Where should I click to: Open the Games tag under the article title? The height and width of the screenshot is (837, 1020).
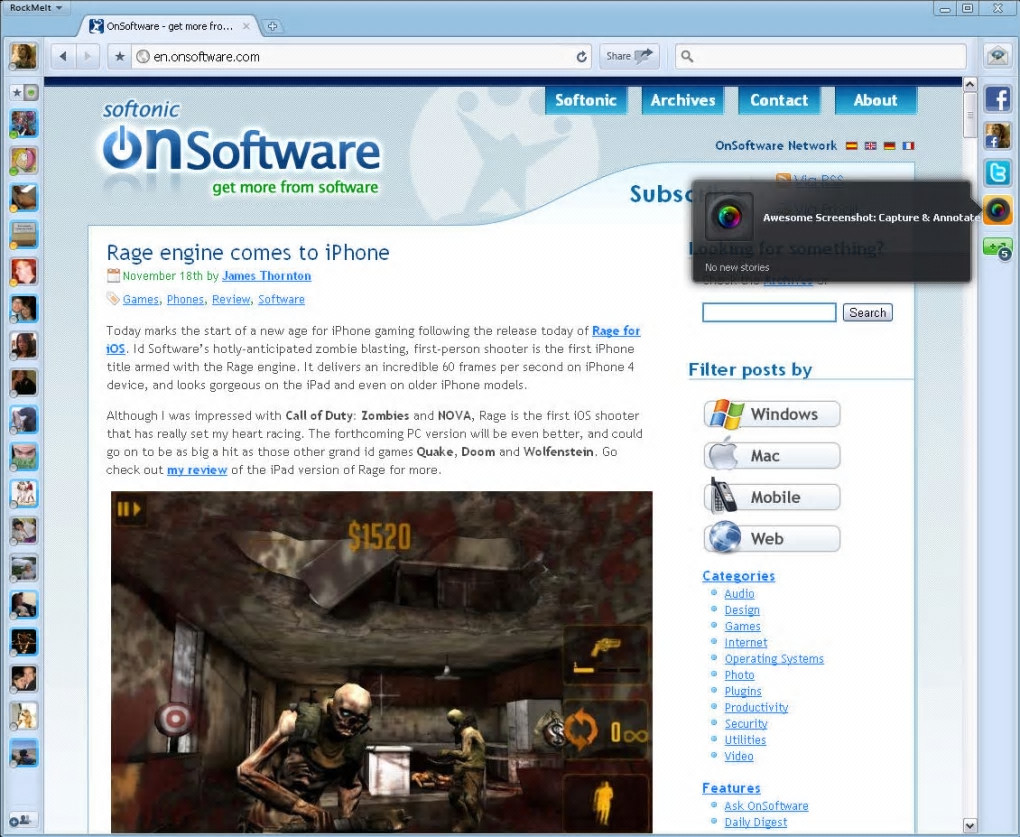coord(141,299)
